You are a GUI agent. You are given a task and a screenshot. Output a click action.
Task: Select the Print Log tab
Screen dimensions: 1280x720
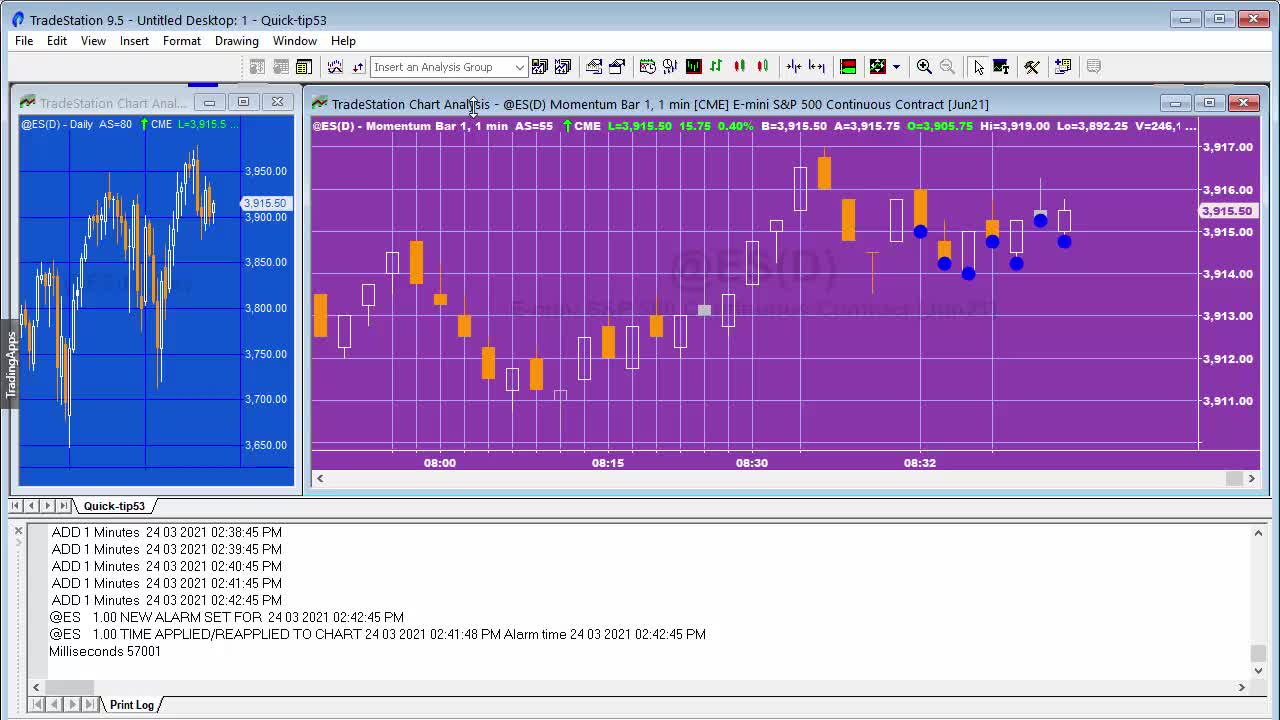[132, 705]
